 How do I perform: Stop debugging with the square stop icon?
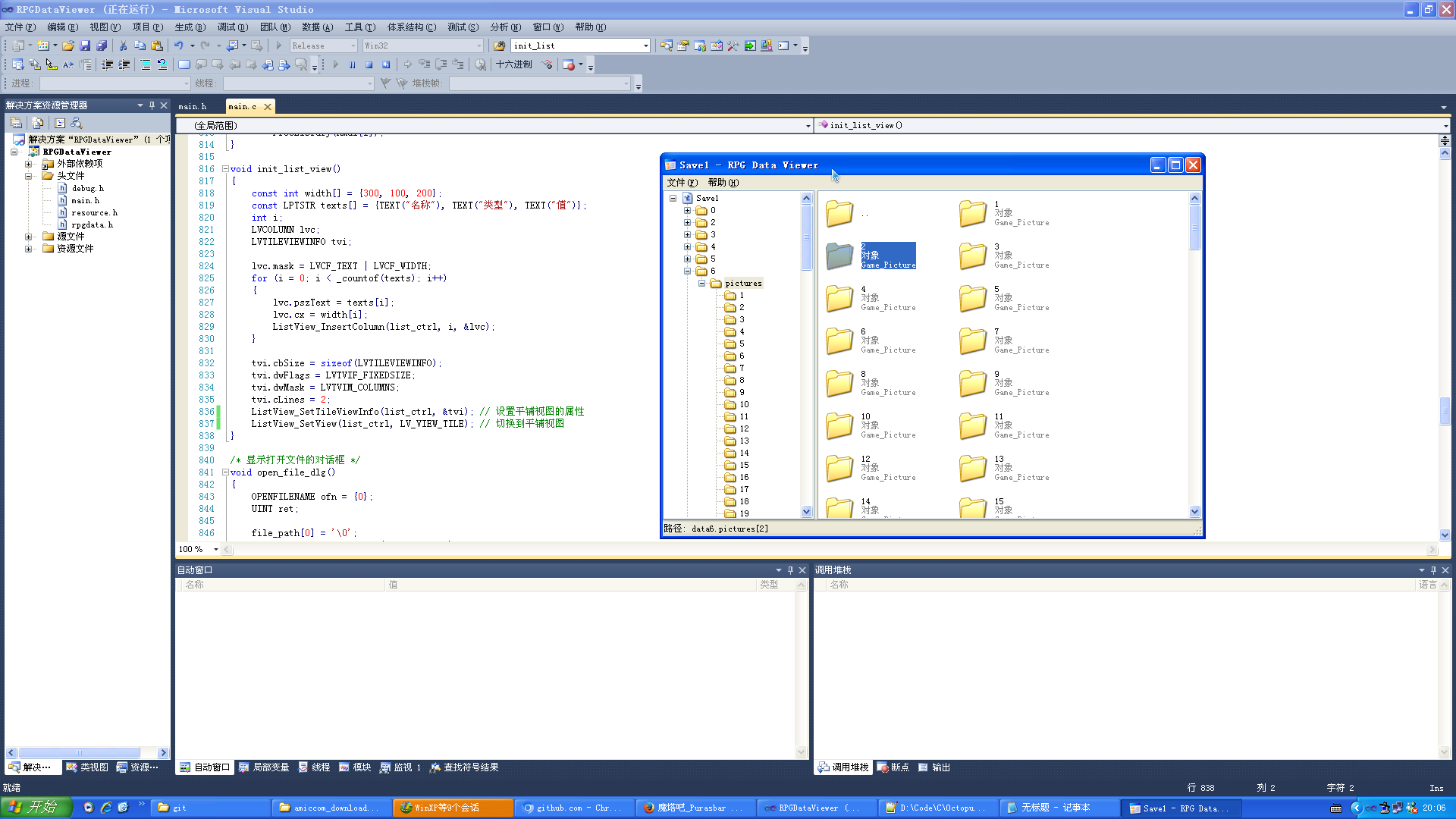[x=369, y=64]
